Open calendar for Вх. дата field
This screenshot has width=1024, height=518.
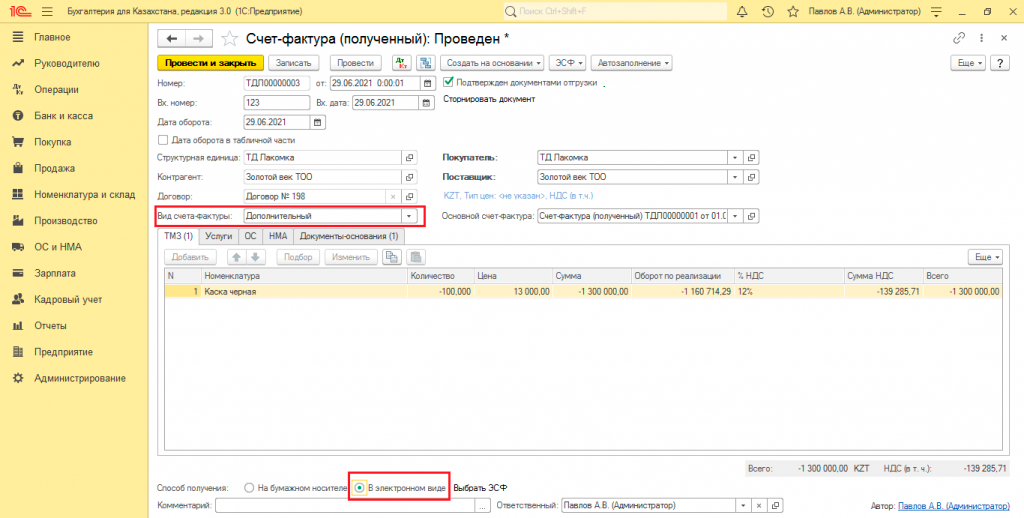coord(426,103)
